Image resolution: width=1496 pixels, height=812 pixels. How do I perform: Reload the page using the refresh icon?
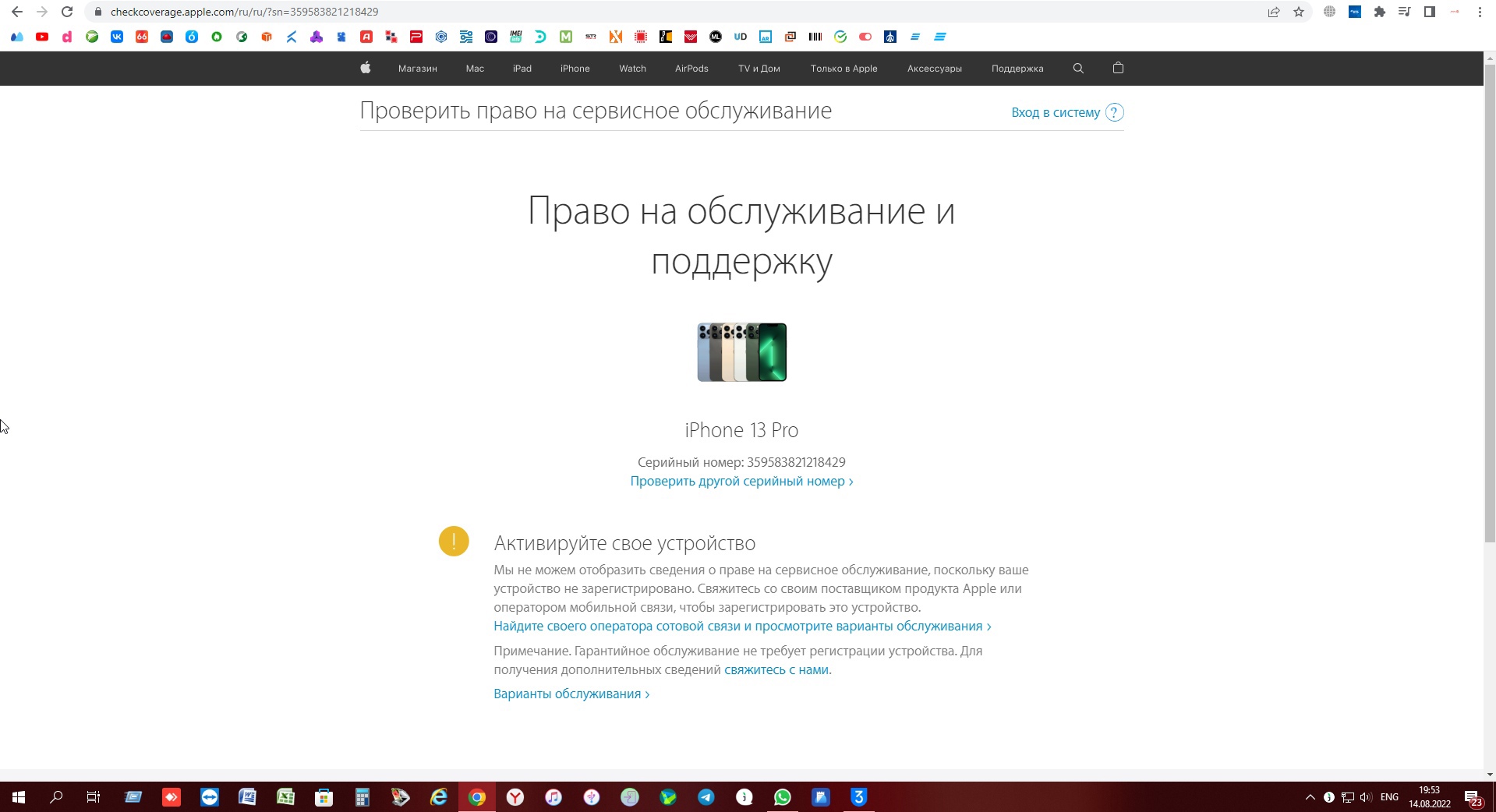(67, 12)
